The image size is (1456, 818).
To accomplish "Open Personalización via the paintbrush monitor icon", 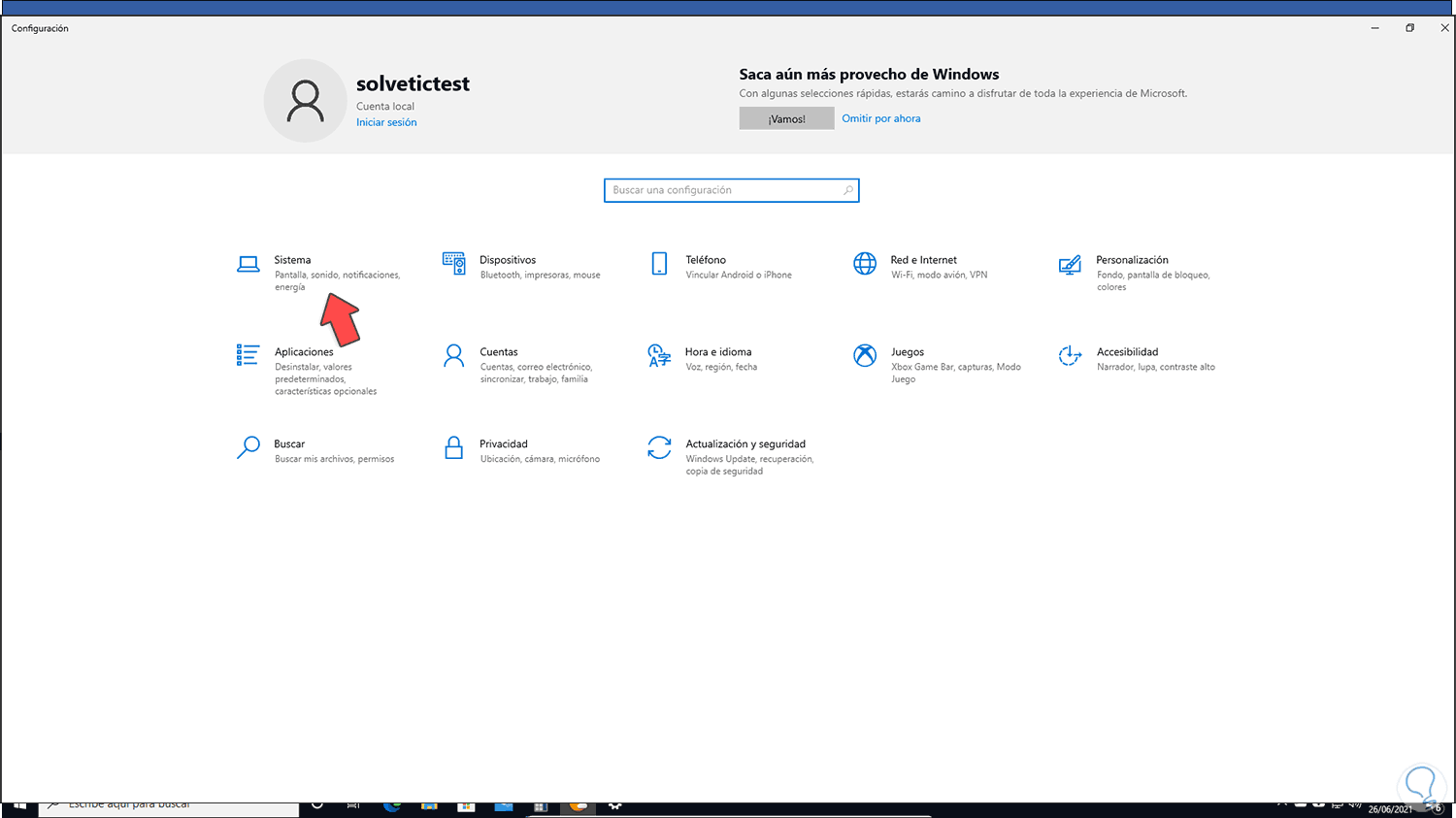I will point(1070,264).
